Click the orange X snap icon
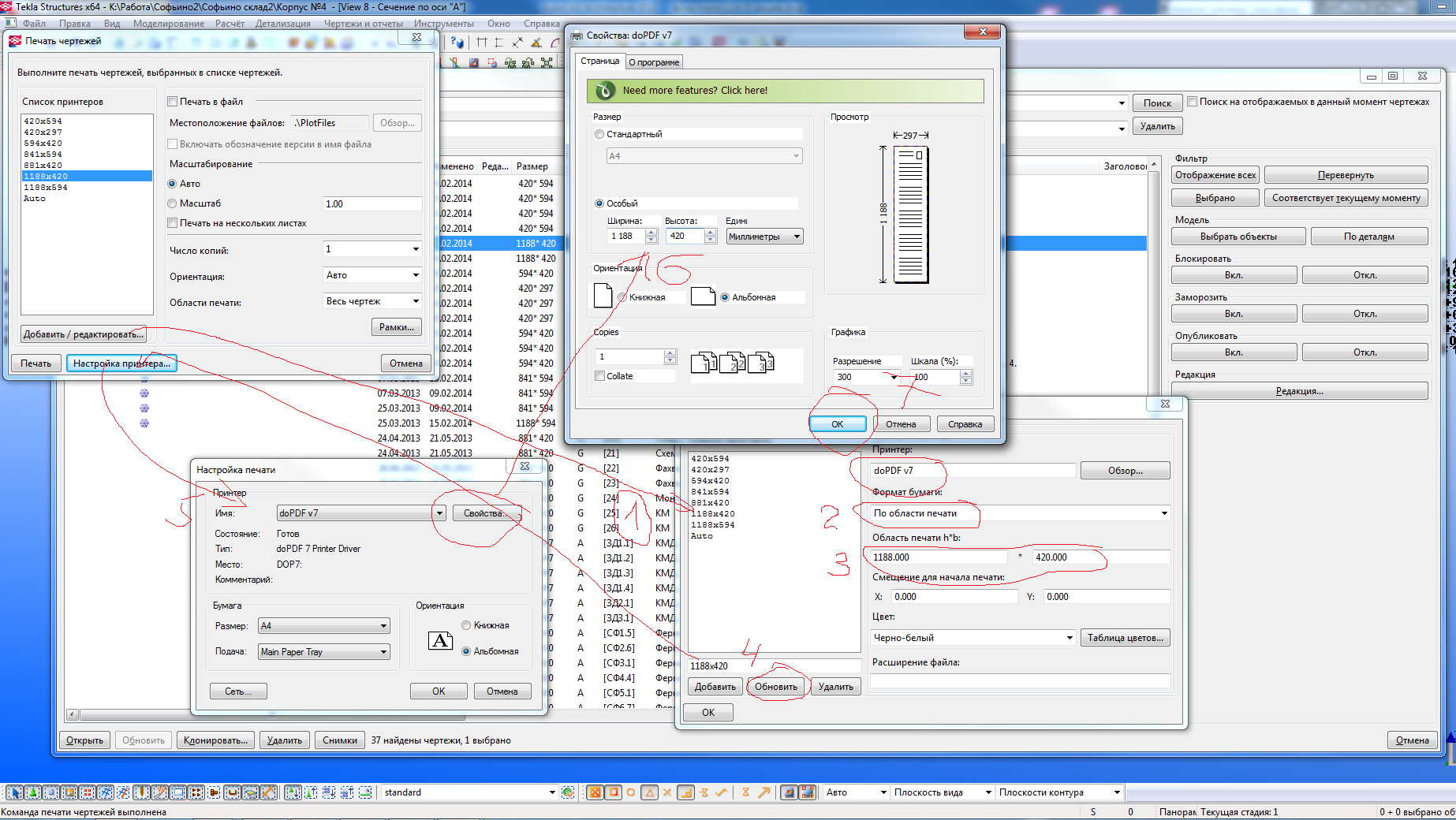 [667, 792]
